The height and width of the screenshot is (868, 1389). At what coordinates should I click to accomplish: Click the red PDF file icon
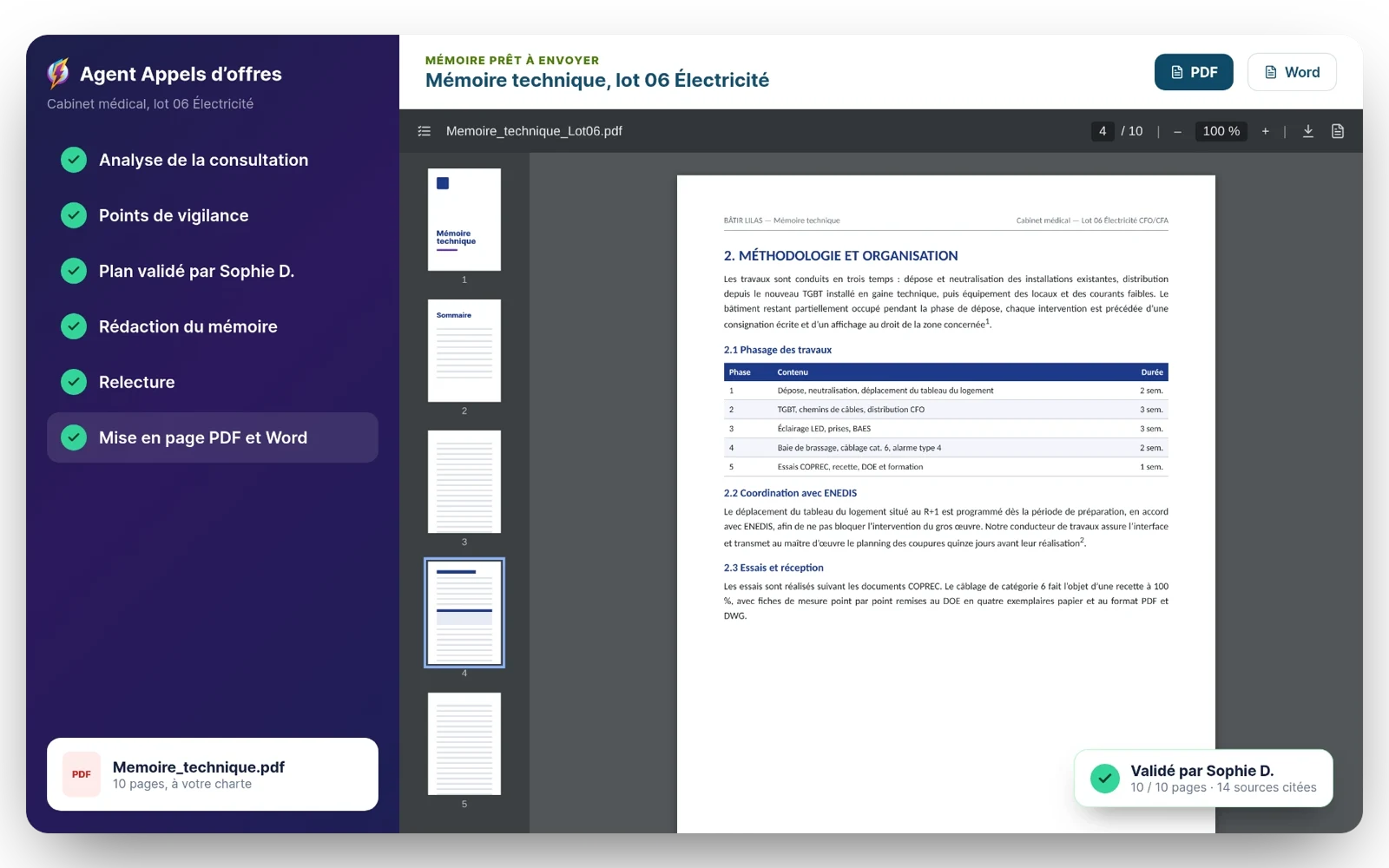82,774
